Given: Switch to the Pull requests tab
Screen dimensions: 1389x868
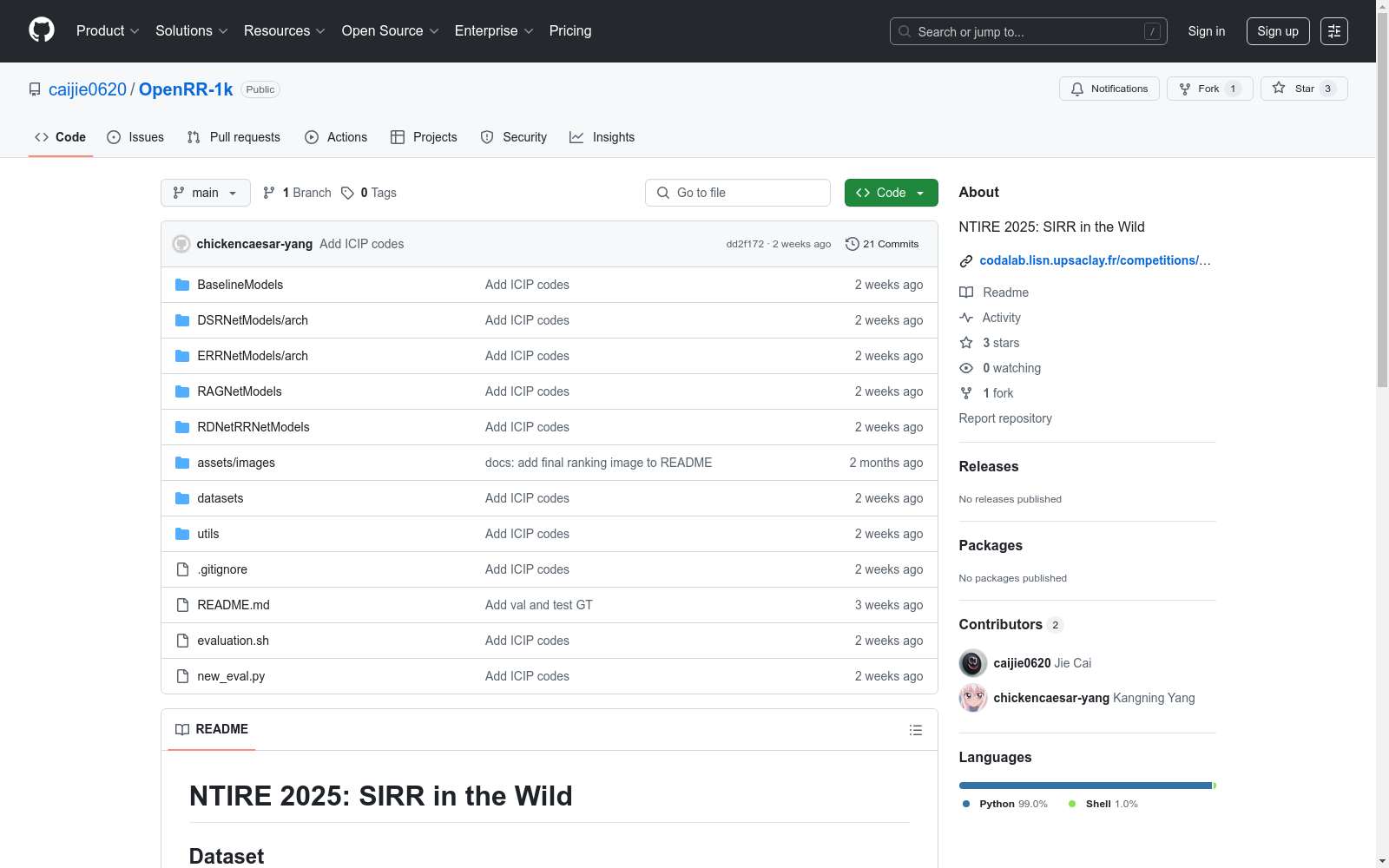Looking at the screenshot, I should pos(234,137).
